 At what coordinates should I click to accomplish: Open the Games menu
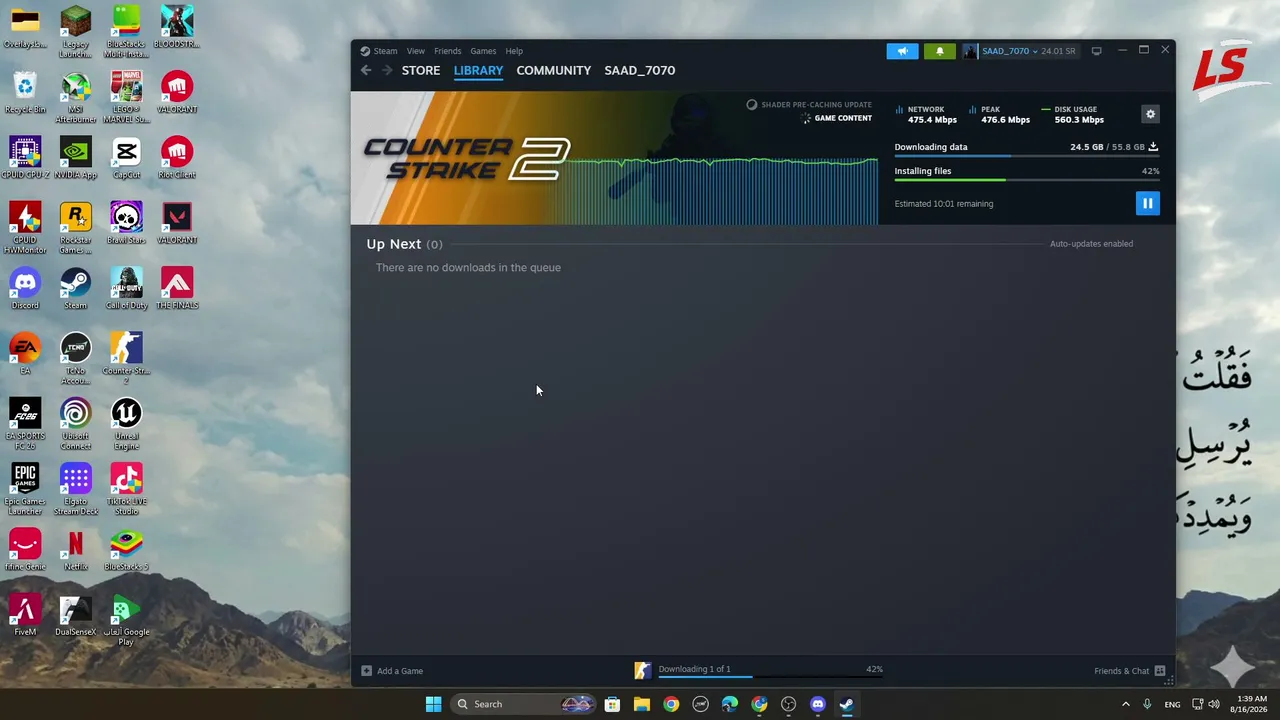pyautogui.click(x=483, y=51)
